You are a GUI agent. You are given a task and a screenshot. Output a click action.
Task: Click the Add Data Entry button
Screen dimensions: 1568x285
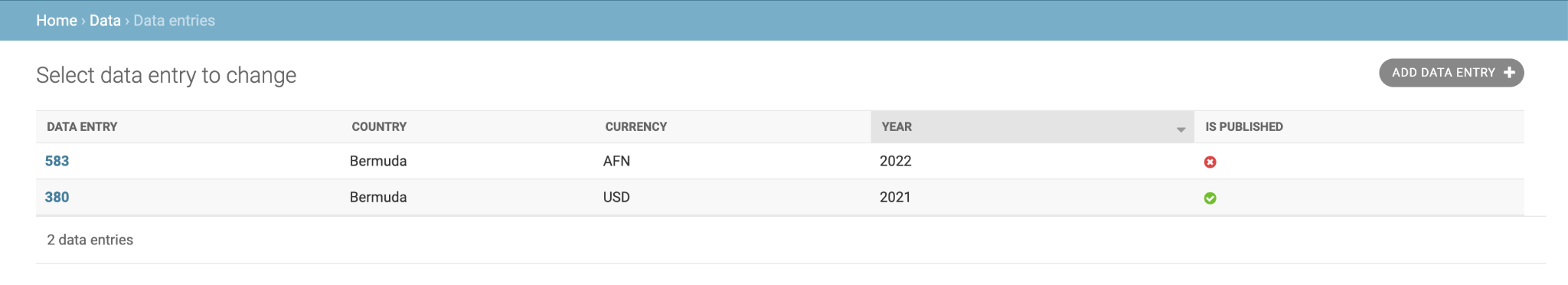click(x=1452, y=73)
